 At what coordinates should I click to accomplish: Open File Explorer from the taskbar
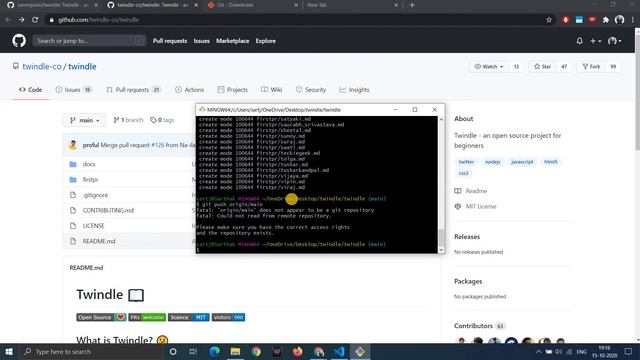click(x=235, y=351)
